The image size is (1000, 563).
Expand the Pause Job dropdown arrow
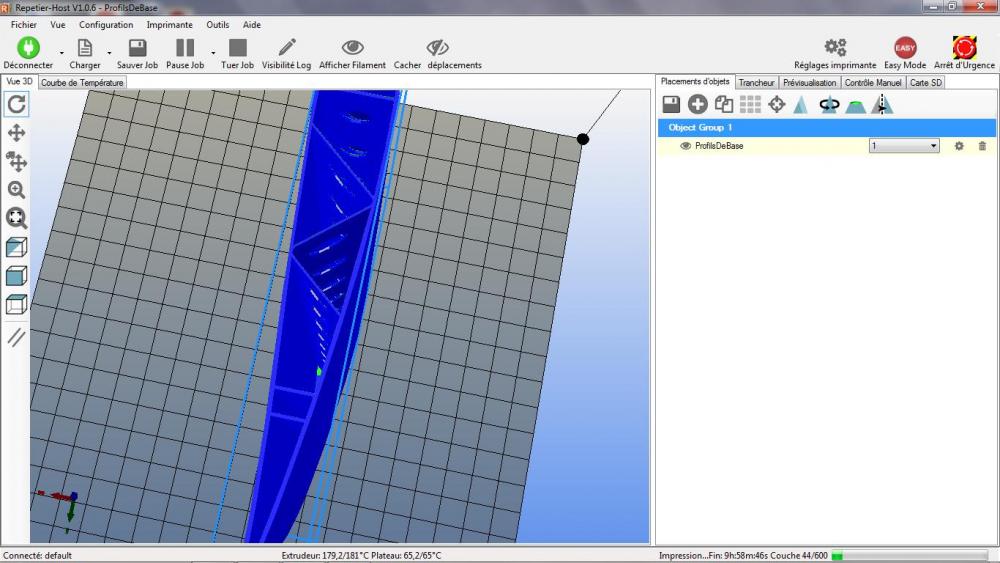(x=213, y=52)
